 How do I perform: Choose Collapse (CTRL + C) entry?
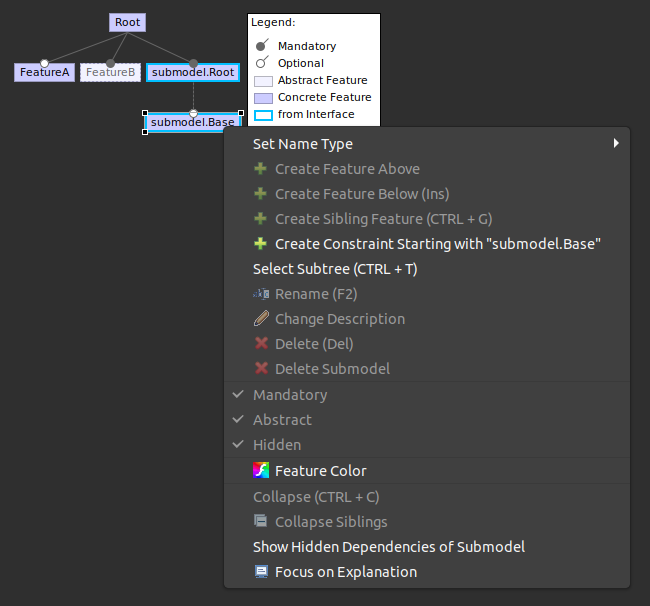pyautogui.click(x=427, y=497)
